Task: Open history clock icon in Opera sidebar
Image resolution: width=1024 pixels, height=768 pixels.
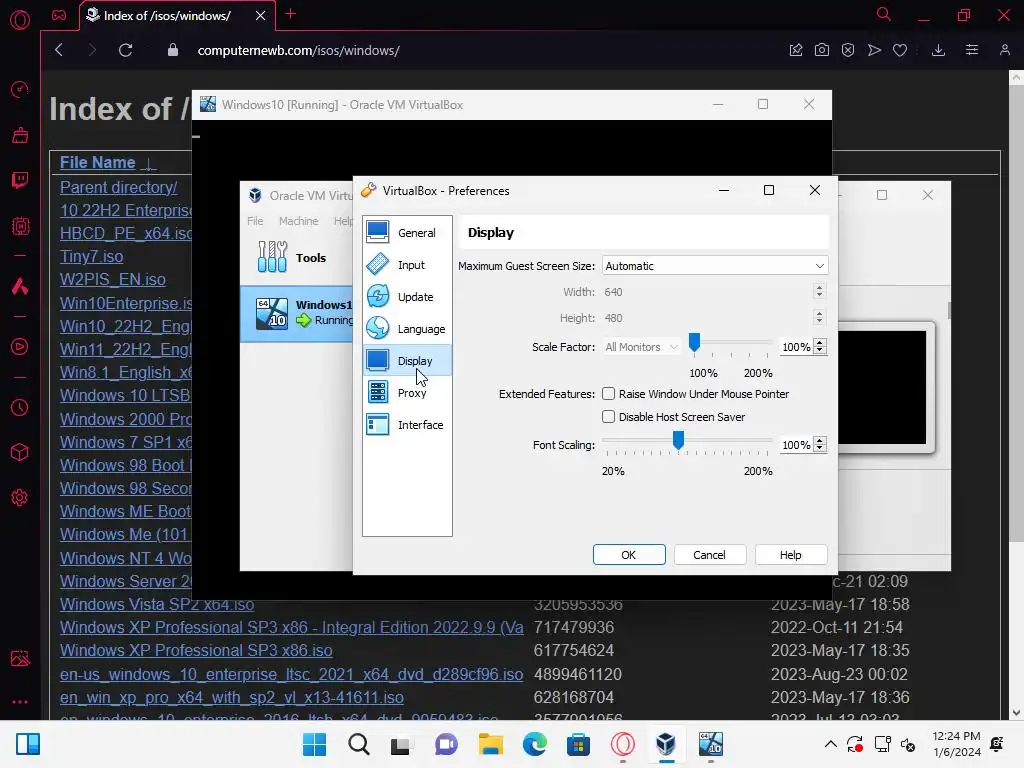Action: click(x=20, y=408)
